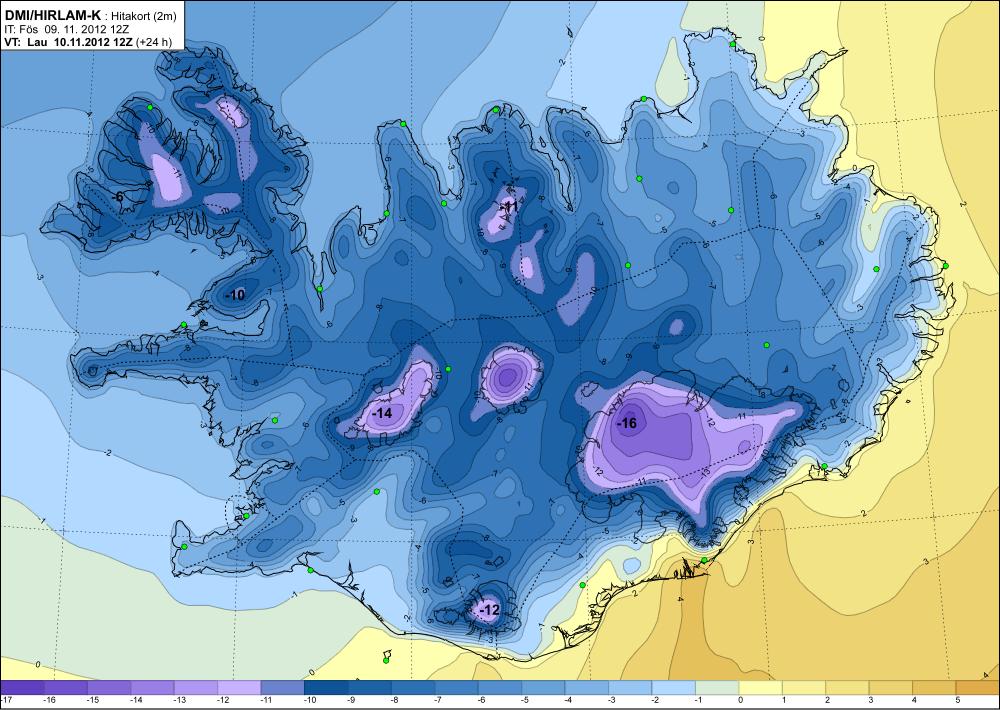The height and width of the screenshot is (710, 1000).
Task: Click green station dot on southern offshore island
Action: 386,660
